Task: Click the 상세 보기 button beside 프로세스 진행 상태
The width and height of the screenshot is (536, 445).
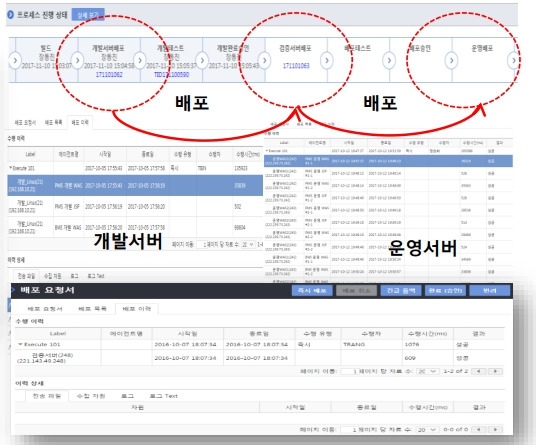Action: tap(88, 15)
